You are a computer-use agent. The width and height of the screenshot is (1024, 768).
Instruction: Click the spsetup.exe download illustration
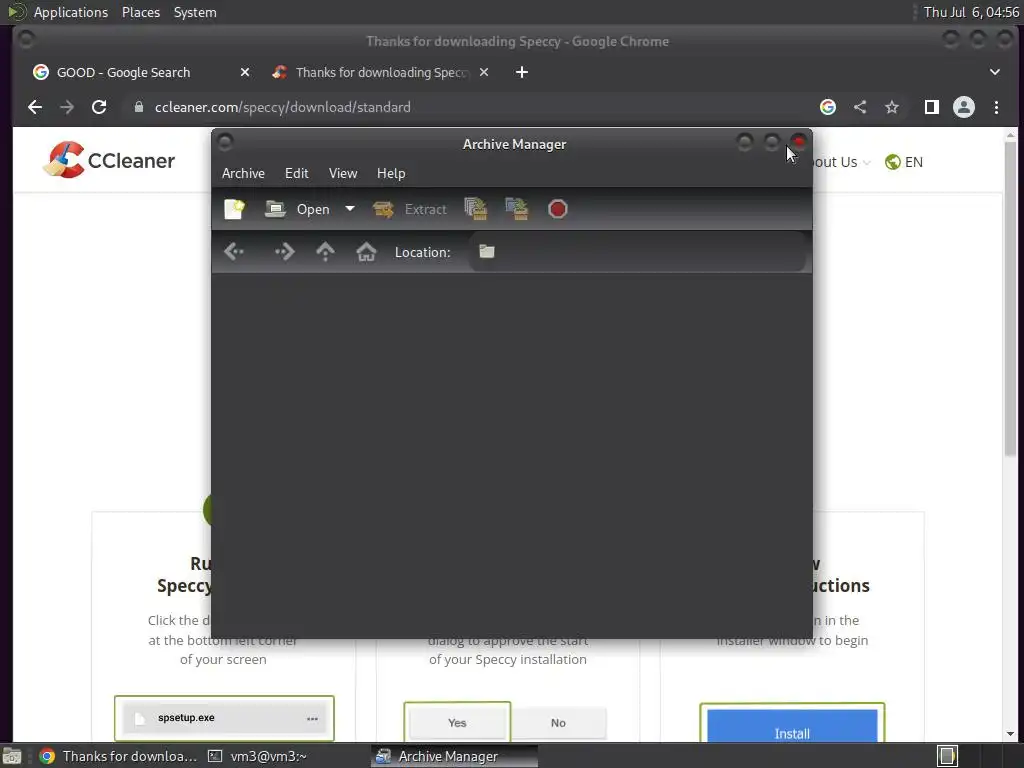coord(224,718)
